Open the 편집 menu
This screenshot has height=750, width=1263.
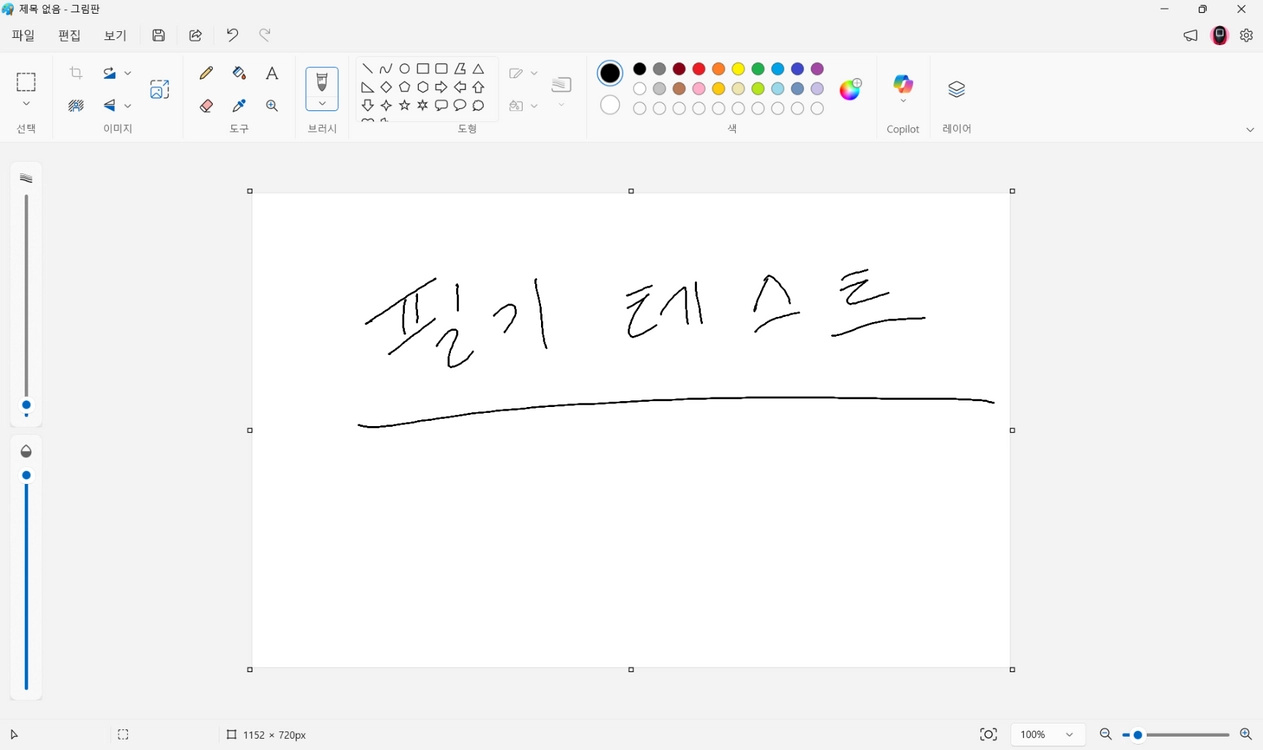[69, 35]
